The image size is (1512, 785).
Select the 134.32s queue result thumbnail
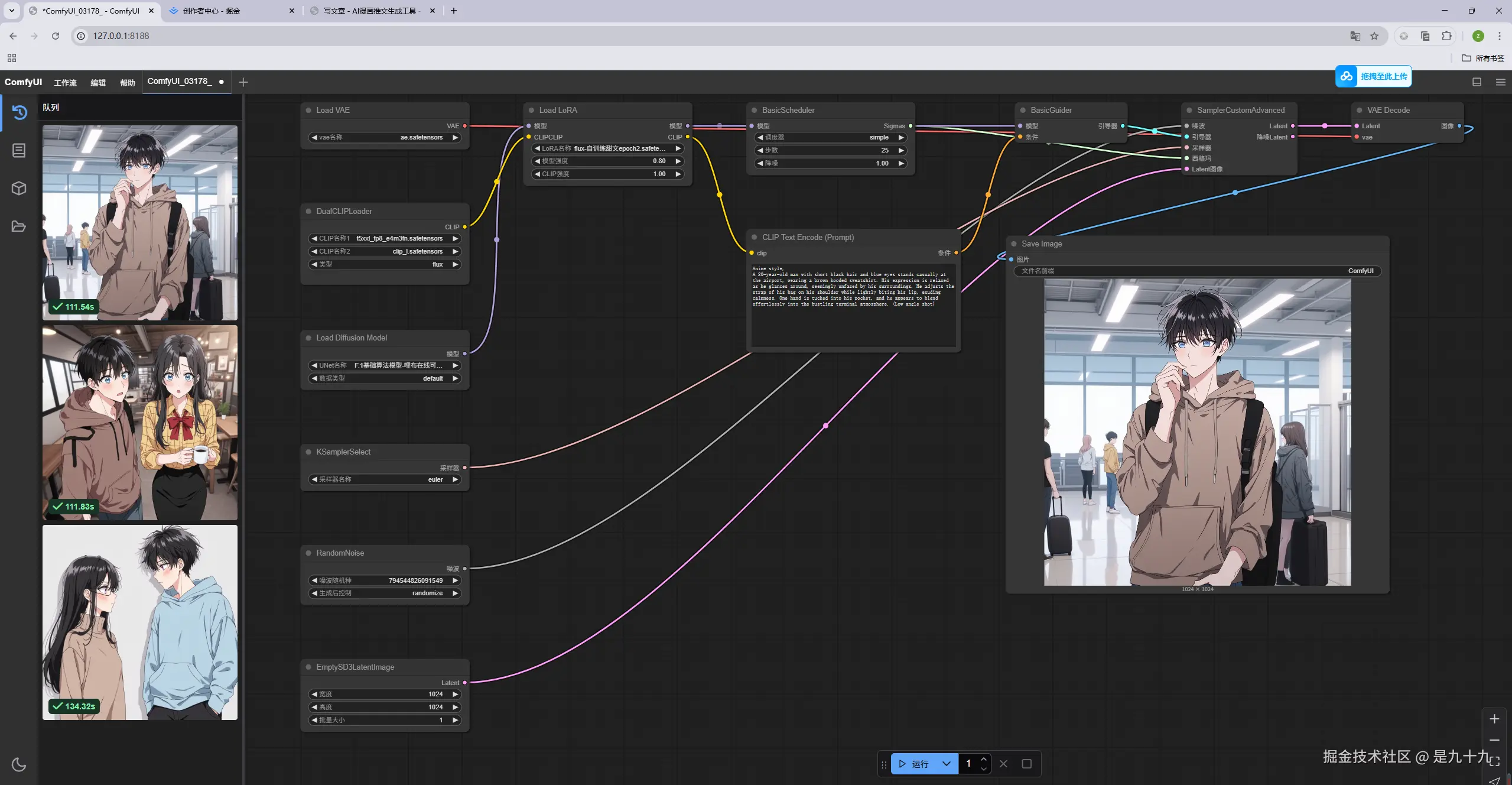tap(140, 622)
